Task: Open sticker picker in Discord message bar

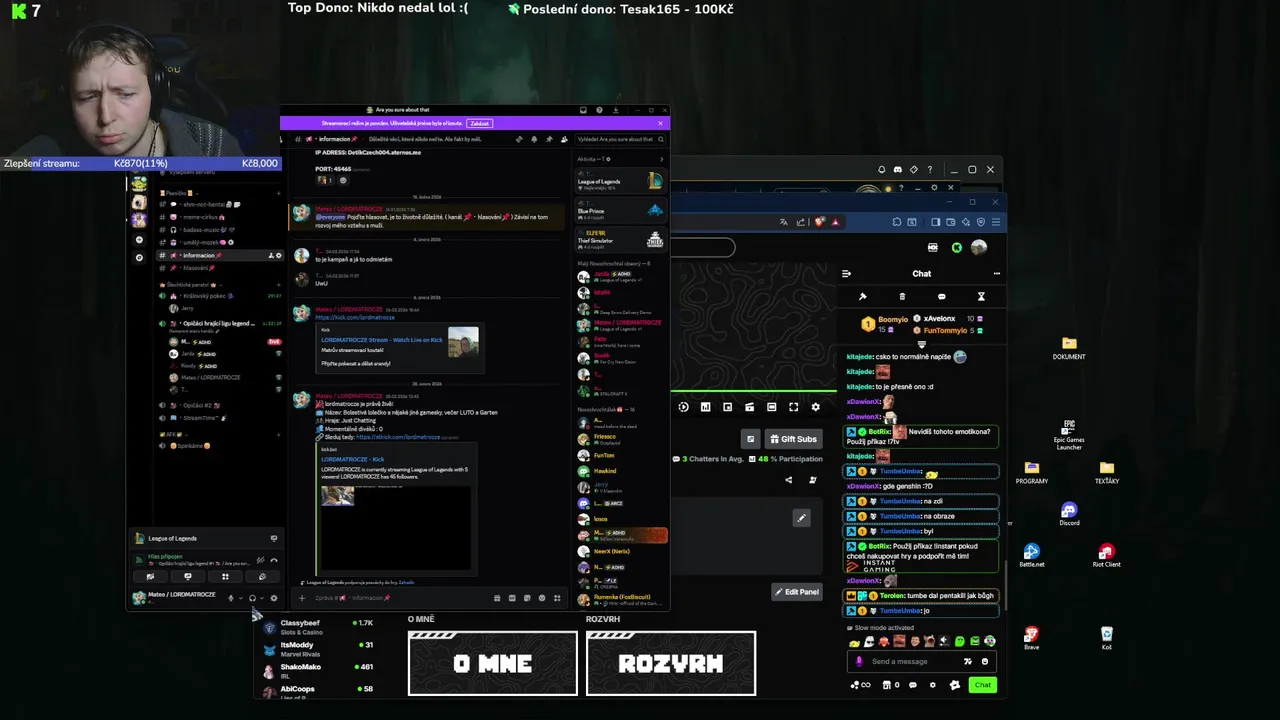Action: [527, 598]
